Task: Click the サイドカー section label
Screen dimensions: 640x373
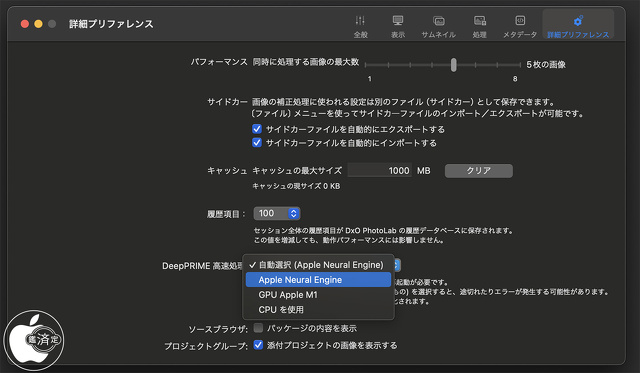Action: coord(227,102)
